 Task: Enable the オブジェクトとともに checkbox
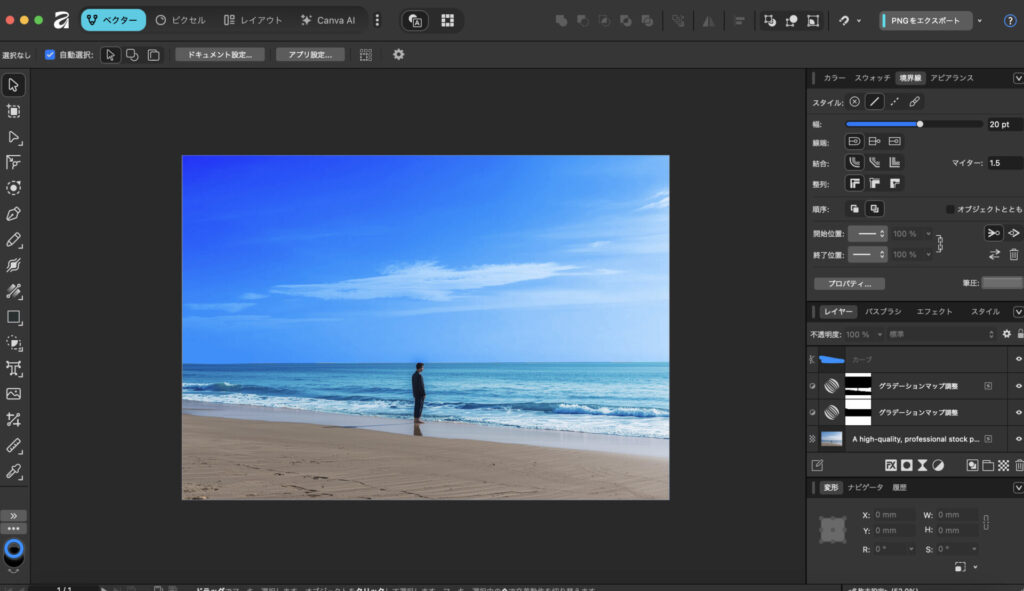[950, 209]
